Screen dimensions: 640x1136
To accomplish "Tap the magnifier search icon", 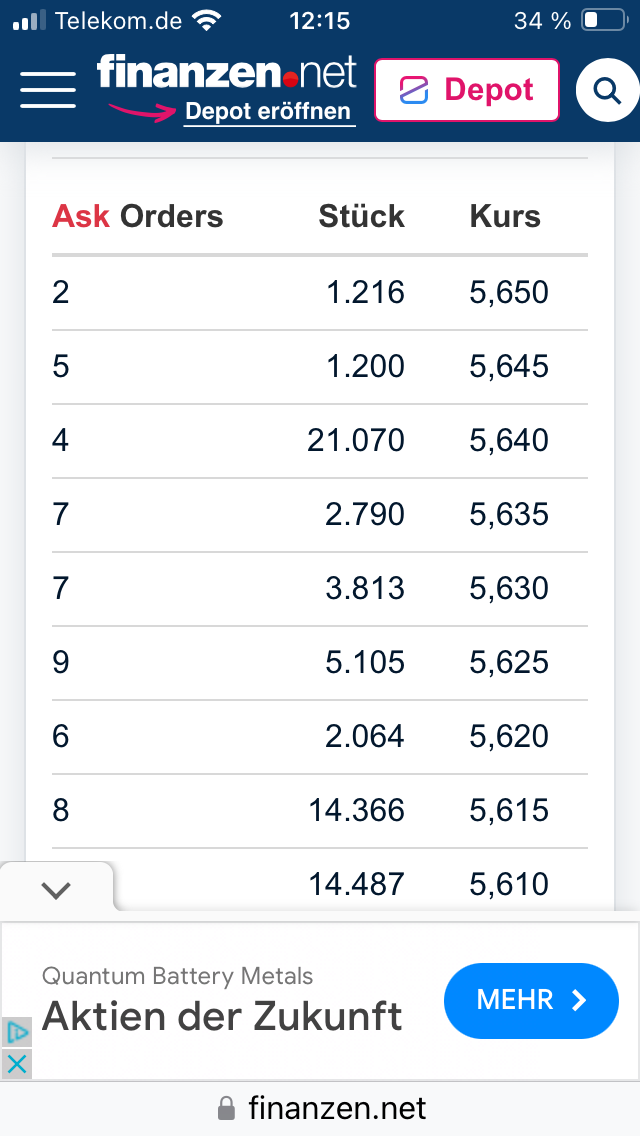I will [x=607, y=91].
